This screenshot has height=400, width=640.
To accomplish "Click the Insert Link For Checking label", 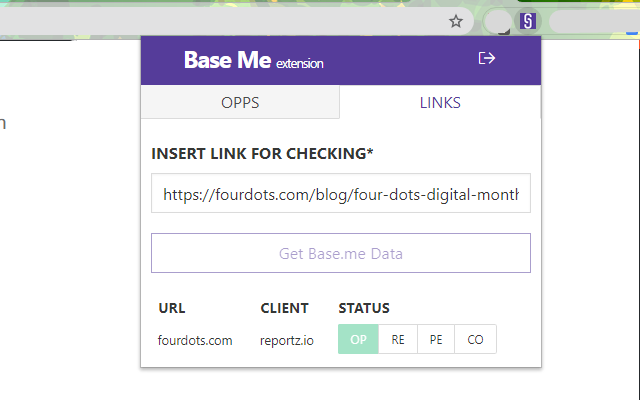I will coord(262,154).
